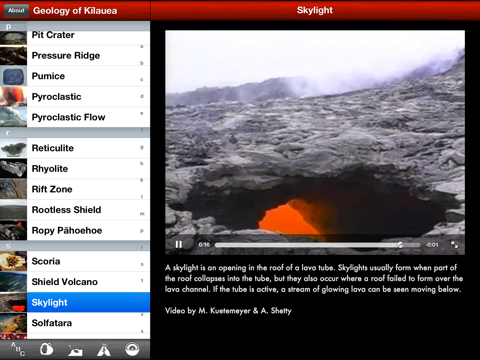Open the ABC alphabetical index tab
The width and height of the screenshot is (480, 360).
18,349
